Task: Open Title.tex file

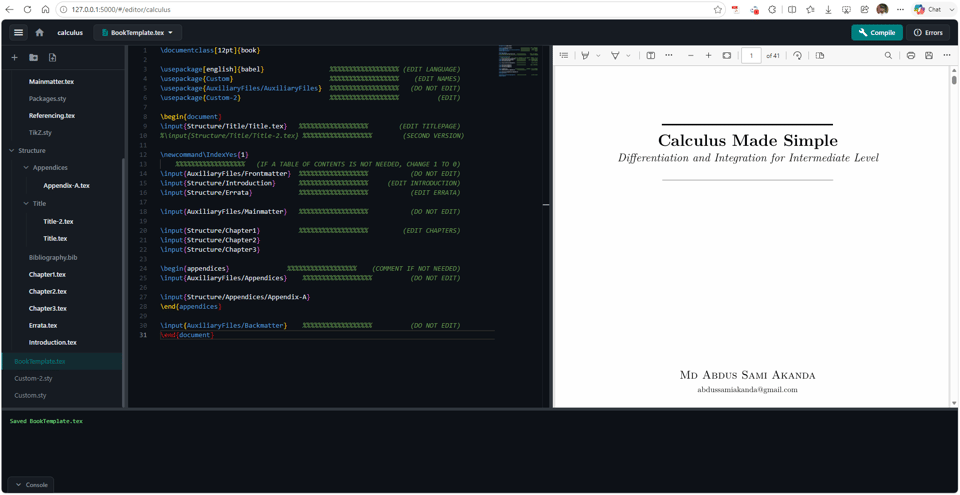Action: pyautogui.click(x=55, y=239)
